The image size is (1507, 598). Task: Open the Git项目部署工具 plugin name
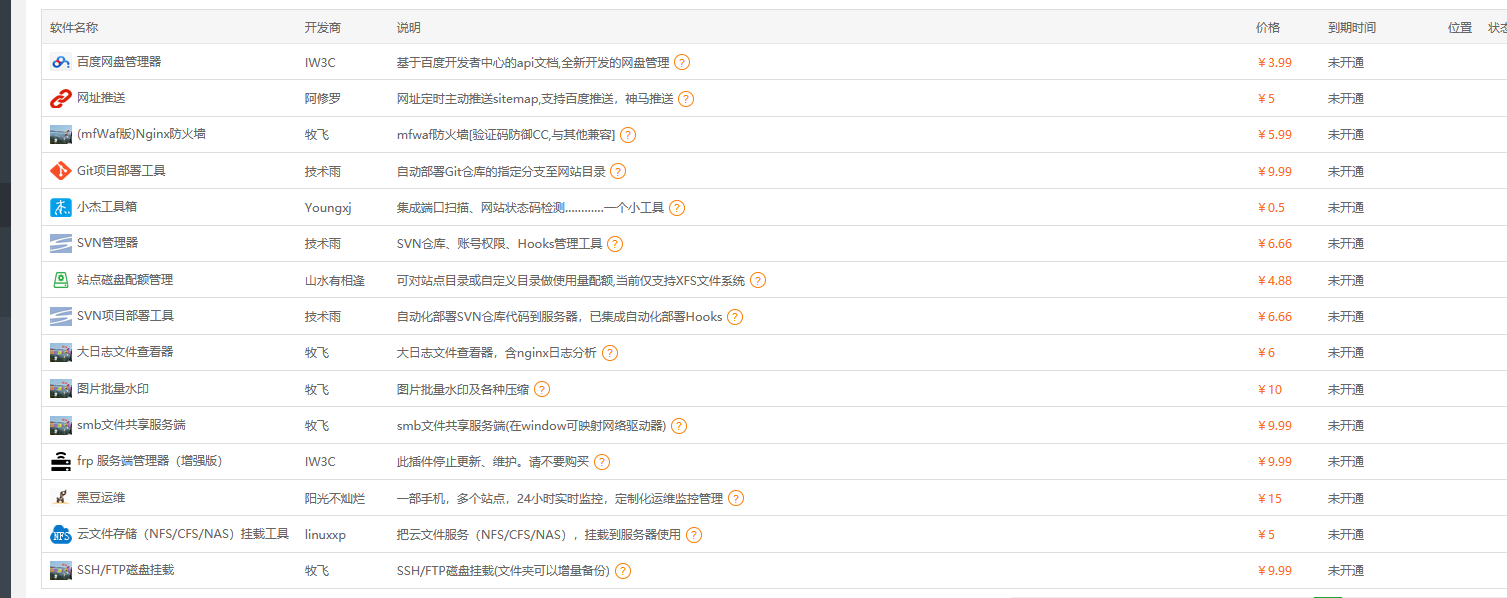coord(121,171)
